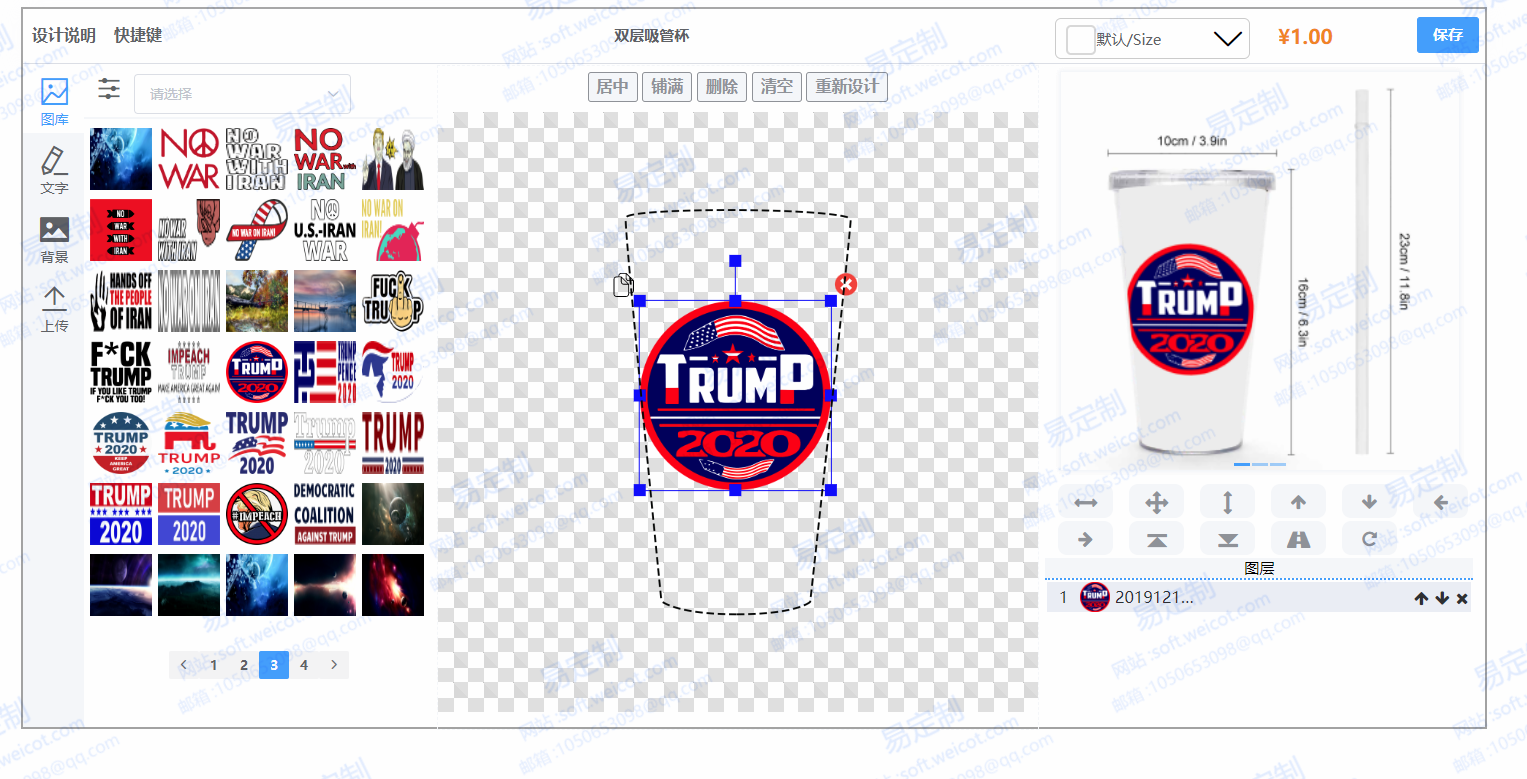The width and height of the screenshot is (1527, 779).
Task: Nudge image down with down-arrow button
Action: (x=1369, y=502)
